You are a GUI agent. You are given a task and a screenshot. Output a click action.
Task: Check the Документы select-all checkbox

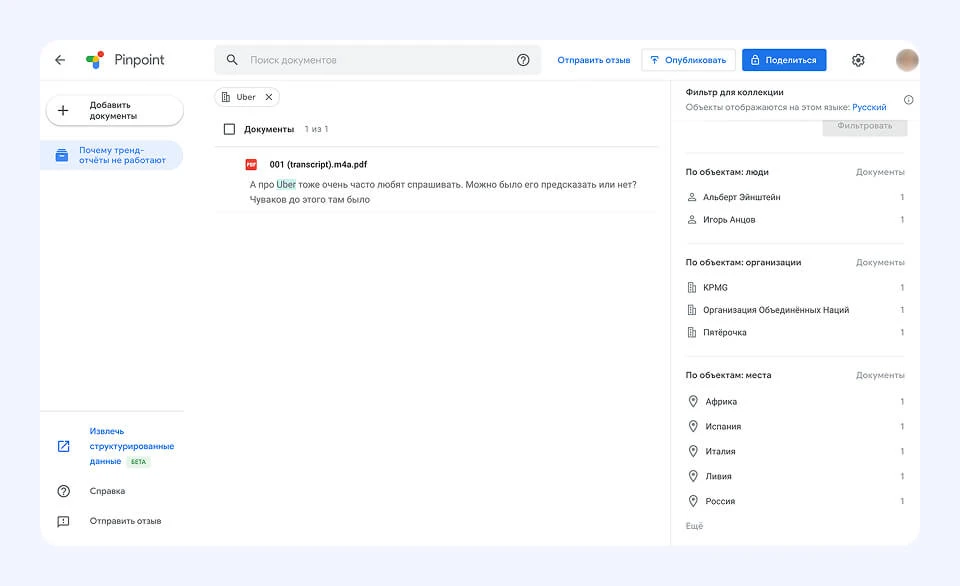pos(230,129)
